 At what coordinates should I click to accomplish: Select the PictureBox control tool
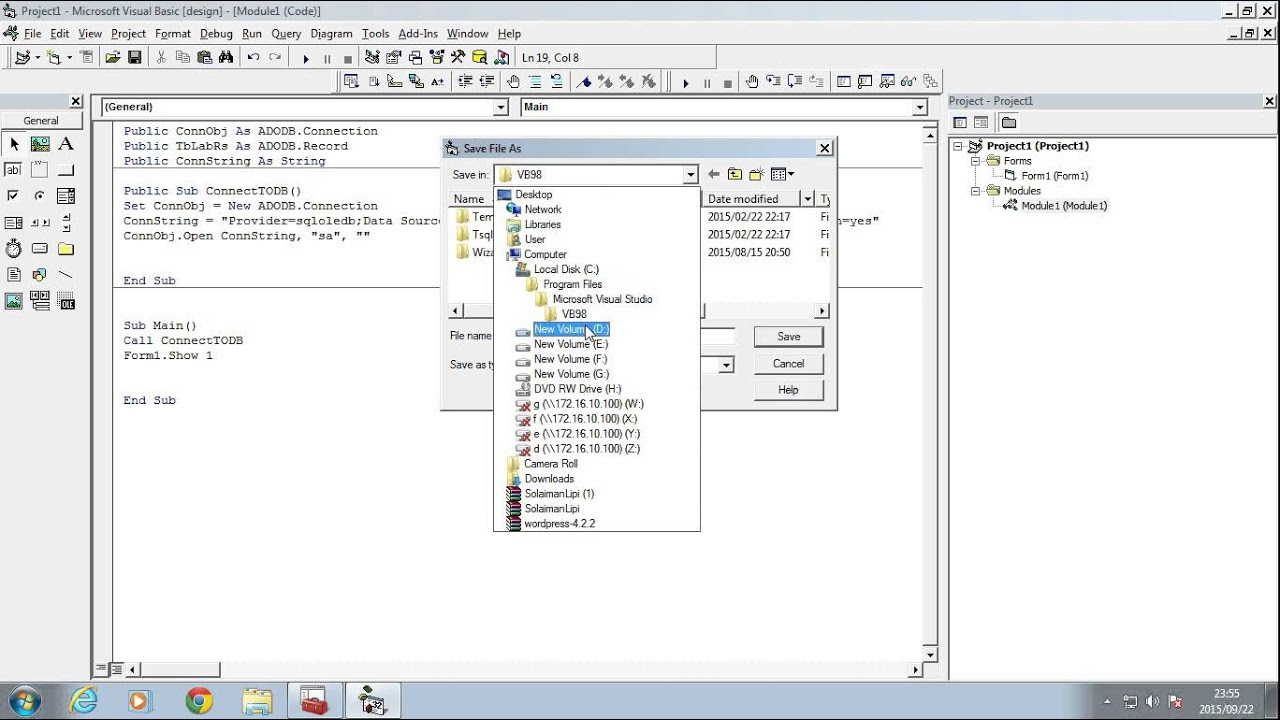pyautogui.click(x=40, y=144)
